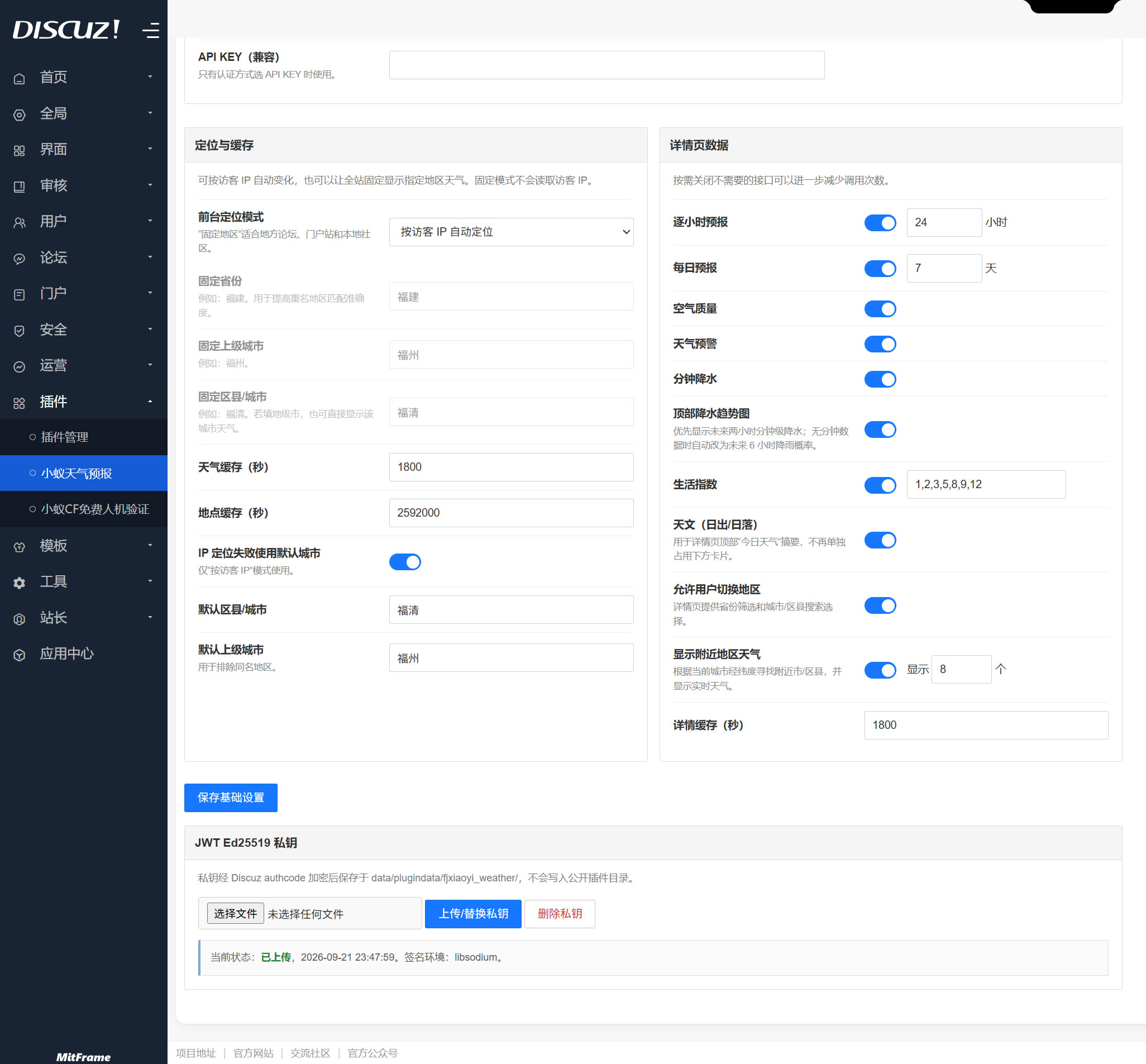The height and width of the screenshot is (1064, 1146).
Task: Click the 界面 grid icon in the sidebar
Action: pyautogui.click(x=20, y=150)
